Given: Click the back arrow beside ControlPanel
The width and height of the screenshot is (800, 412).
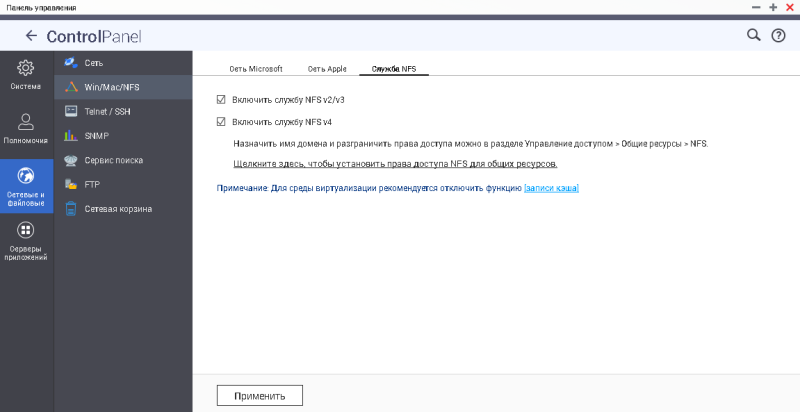Looking at the screenshot, I should tap(31, 35).
